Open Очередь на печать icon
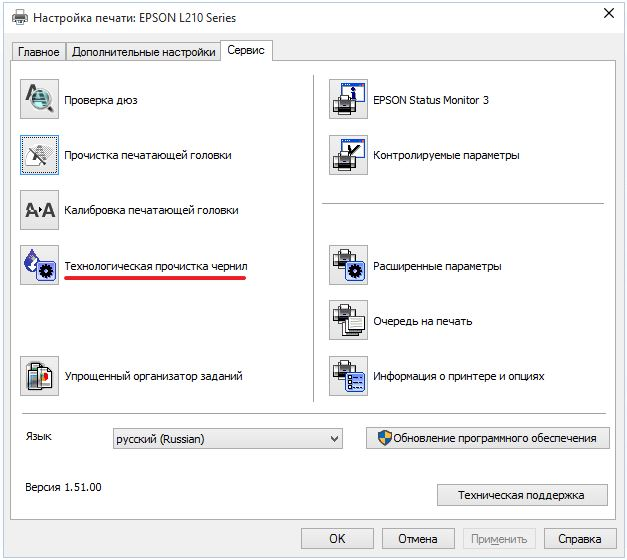Screen dimensions: 627x560 point(348,320)
